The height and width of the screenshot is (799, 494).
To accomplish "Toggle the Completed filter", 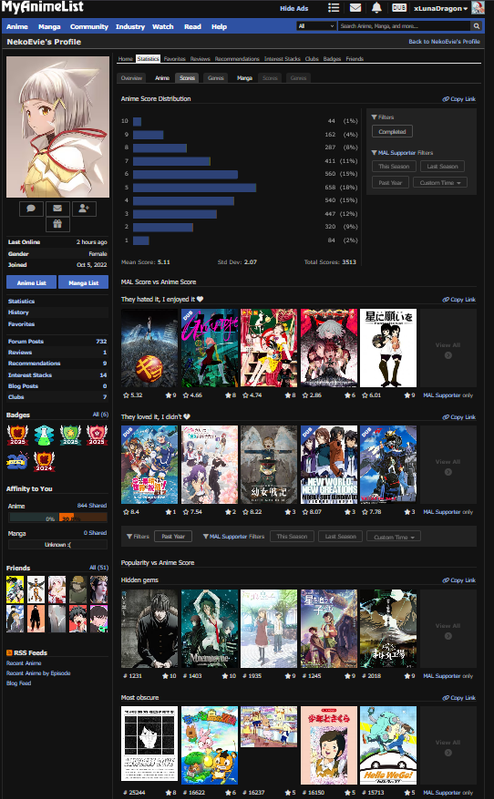I will coord(392,131).
